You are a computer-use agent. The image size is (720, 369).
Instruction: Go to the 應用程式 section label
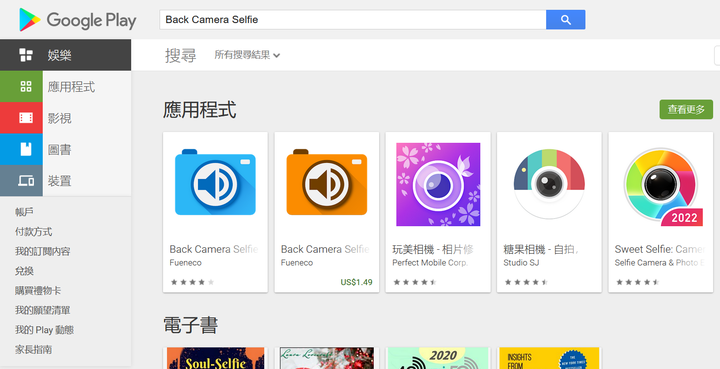71,87
